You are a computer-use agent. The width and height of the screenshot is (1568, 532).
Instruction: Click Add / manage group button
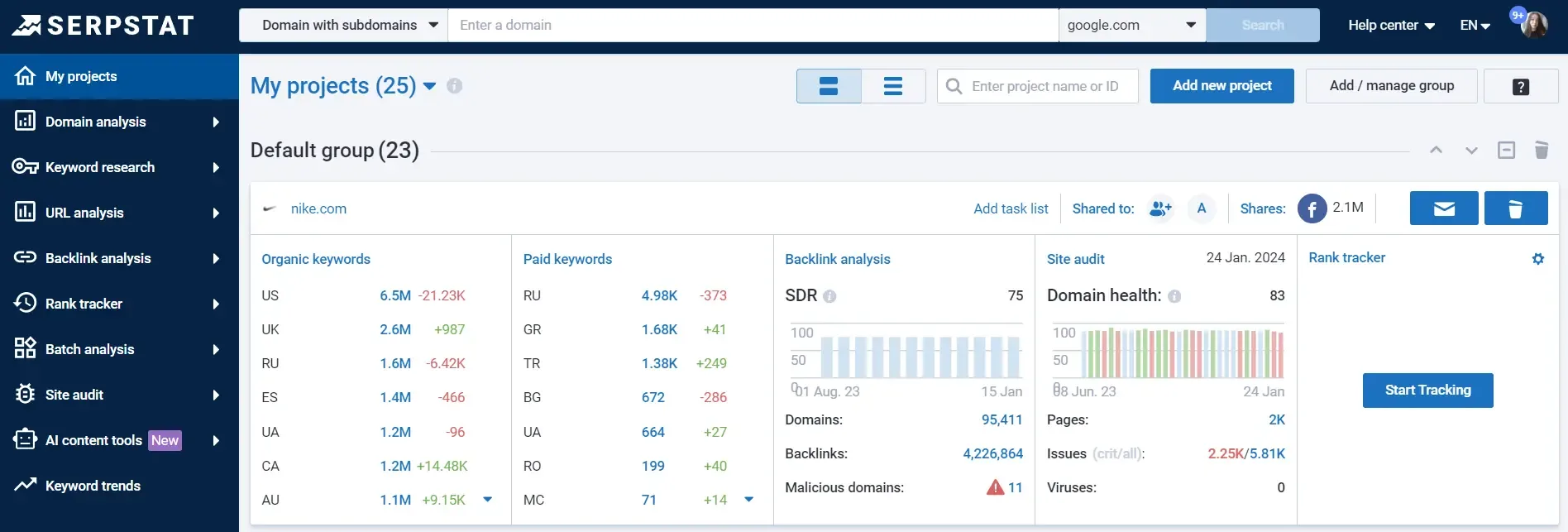(x=1392, y=86)
